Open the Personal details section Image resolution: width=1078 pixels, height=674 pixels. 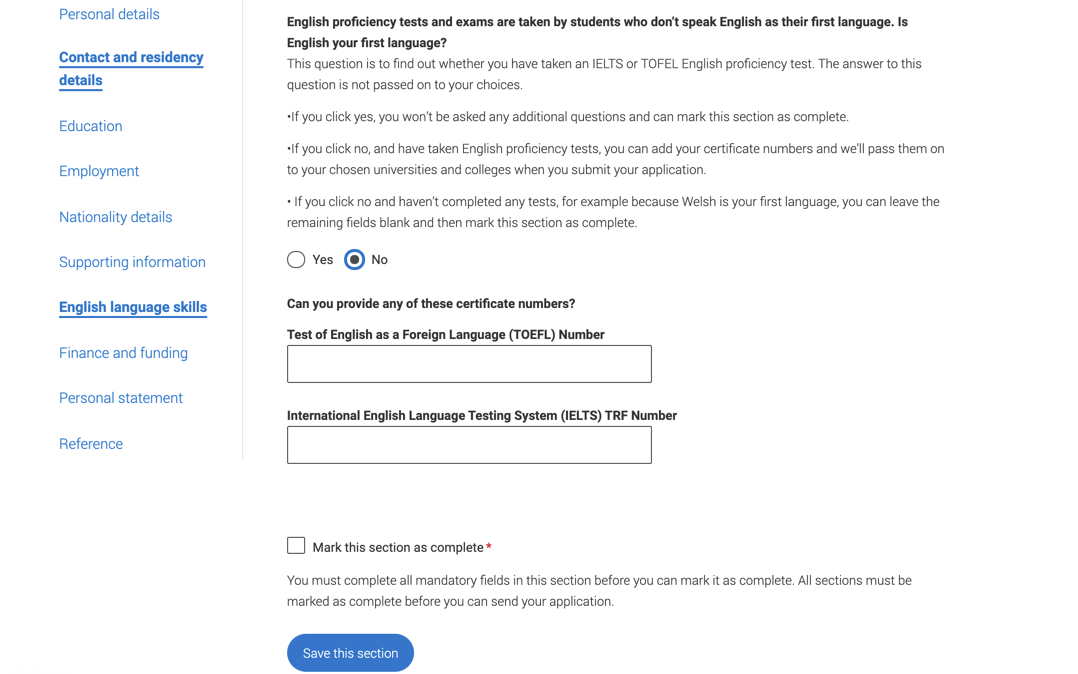109,14
